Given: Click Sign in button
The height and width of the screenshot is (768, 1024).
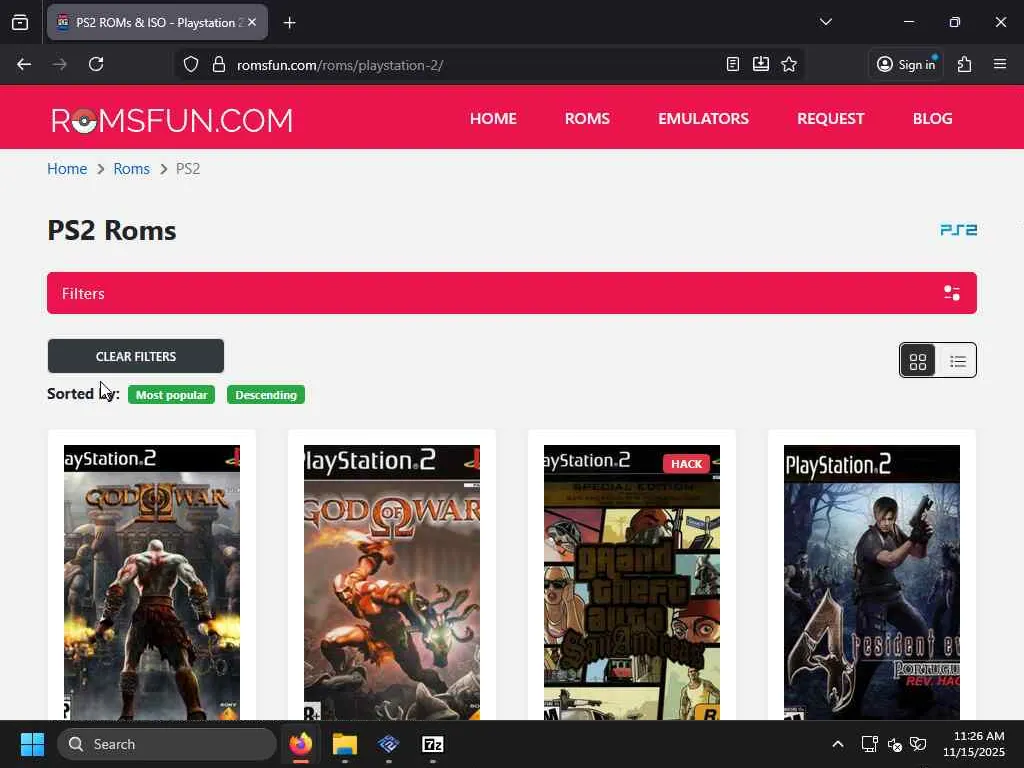Looking at the screenshot, I should pyautogui.click(x=906, y=64).
